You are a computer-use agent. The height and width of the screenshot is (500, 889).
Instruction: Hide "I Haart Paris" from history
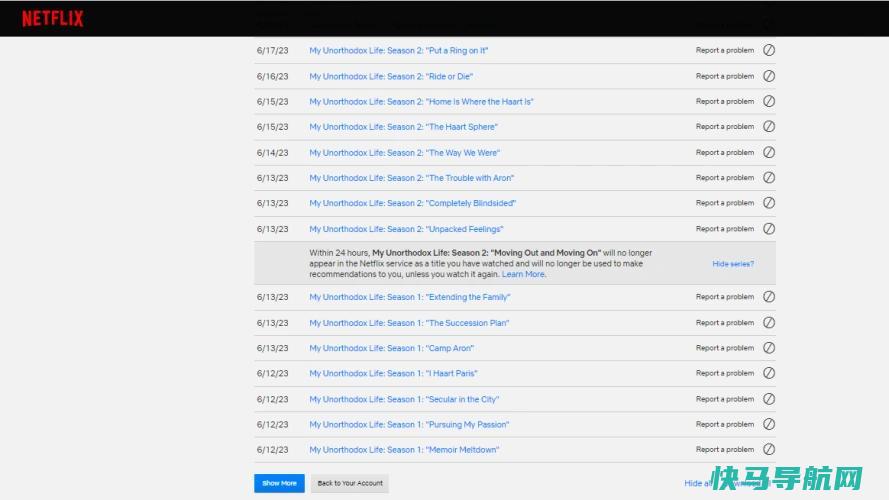[769, 373]
